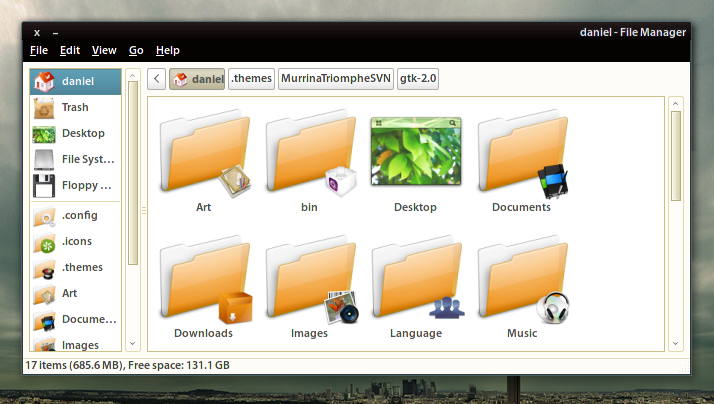The height and width of the screenshot is (404, 714).
Task: Open the Go menu
Action: coord(136,51)
